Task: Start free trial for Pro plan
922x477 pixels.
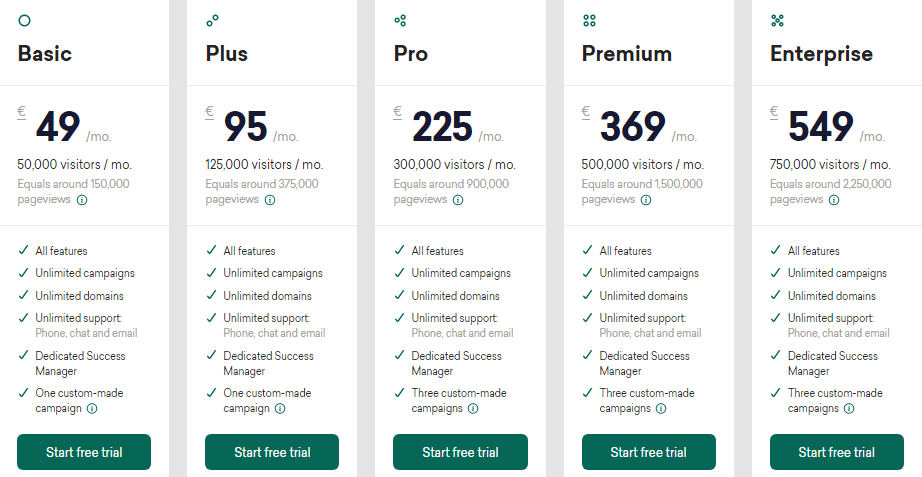Action: point(460,452)
